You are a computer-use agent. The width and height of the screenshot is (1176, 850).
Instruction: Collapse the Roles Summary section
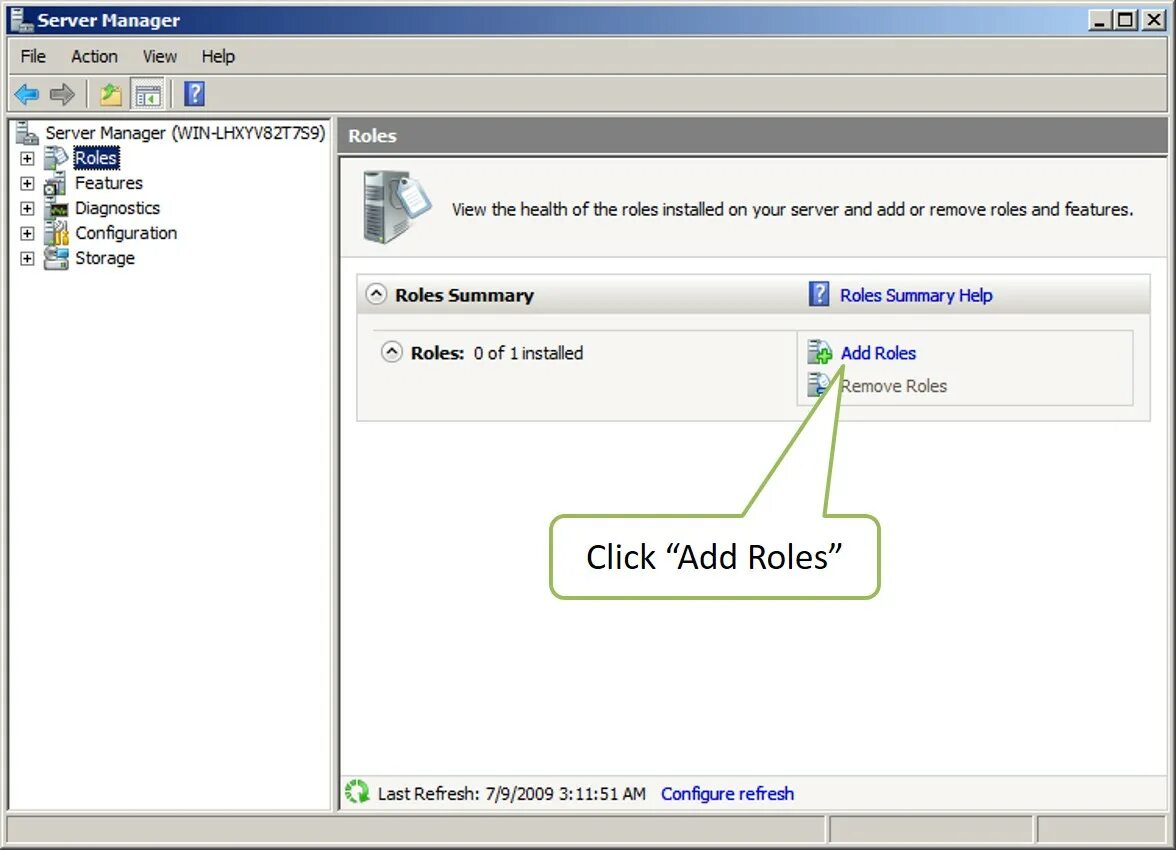[376, 294]
